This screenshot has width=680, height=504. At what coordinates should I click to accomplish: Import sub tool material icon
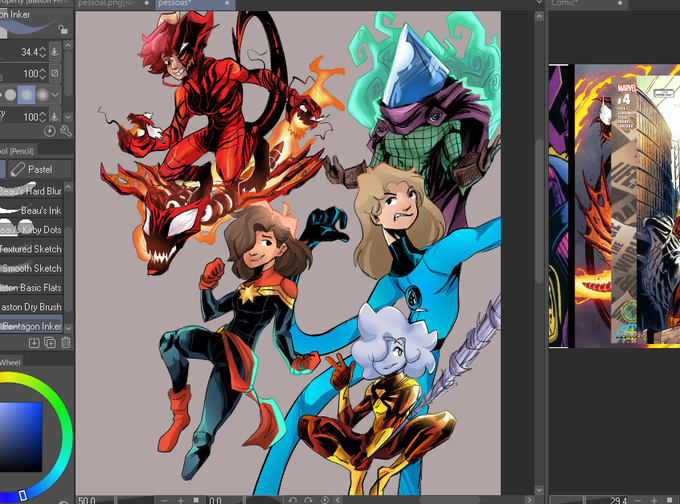tap(34, 343)
